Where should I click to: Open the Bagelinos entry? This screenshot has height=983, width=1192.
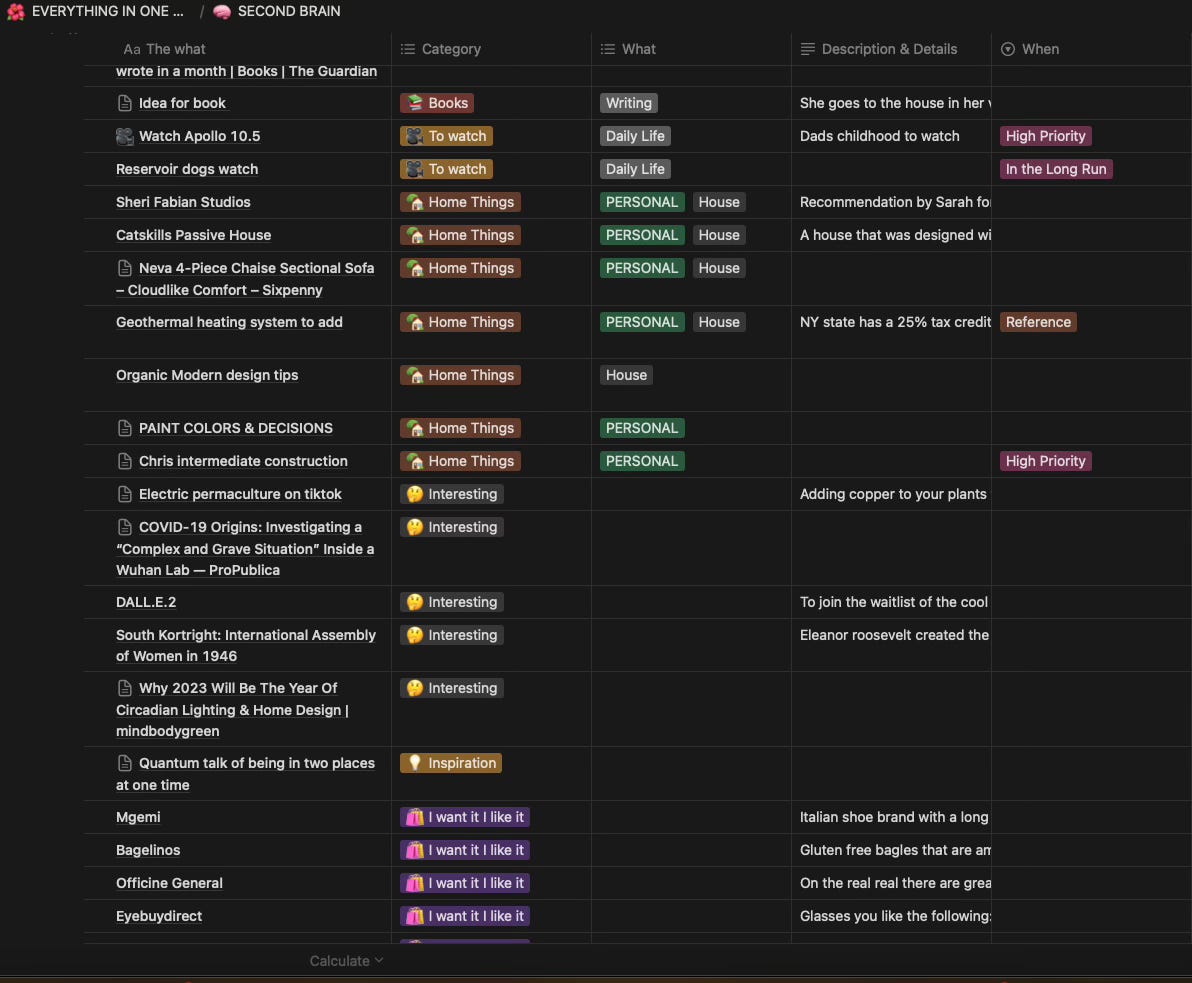click(147, 850)
